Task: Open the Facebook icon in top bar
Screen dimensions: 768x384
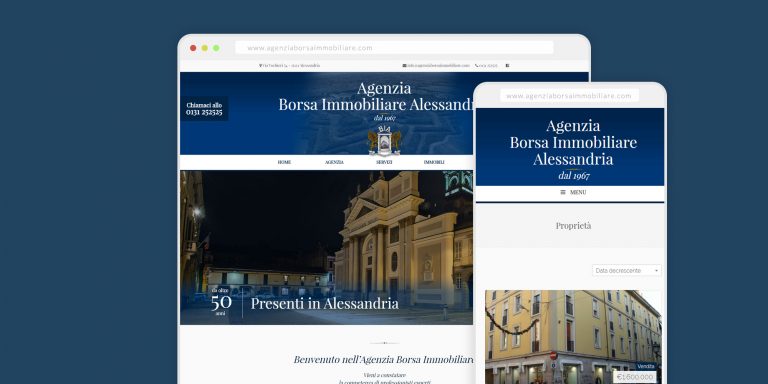Action: click(507, 66)
